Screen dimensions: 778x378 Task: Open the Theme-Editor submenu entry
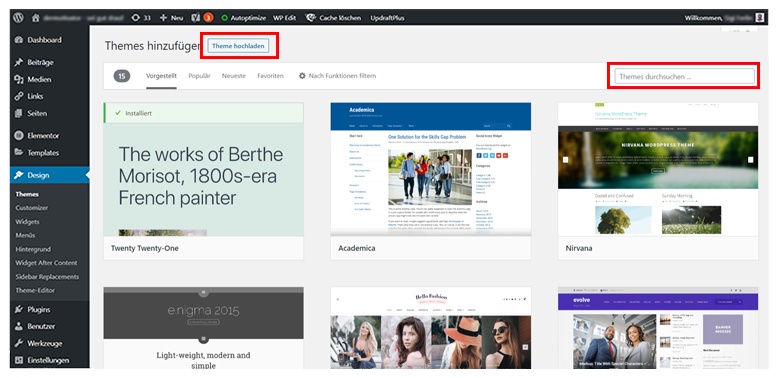[35, 290]
